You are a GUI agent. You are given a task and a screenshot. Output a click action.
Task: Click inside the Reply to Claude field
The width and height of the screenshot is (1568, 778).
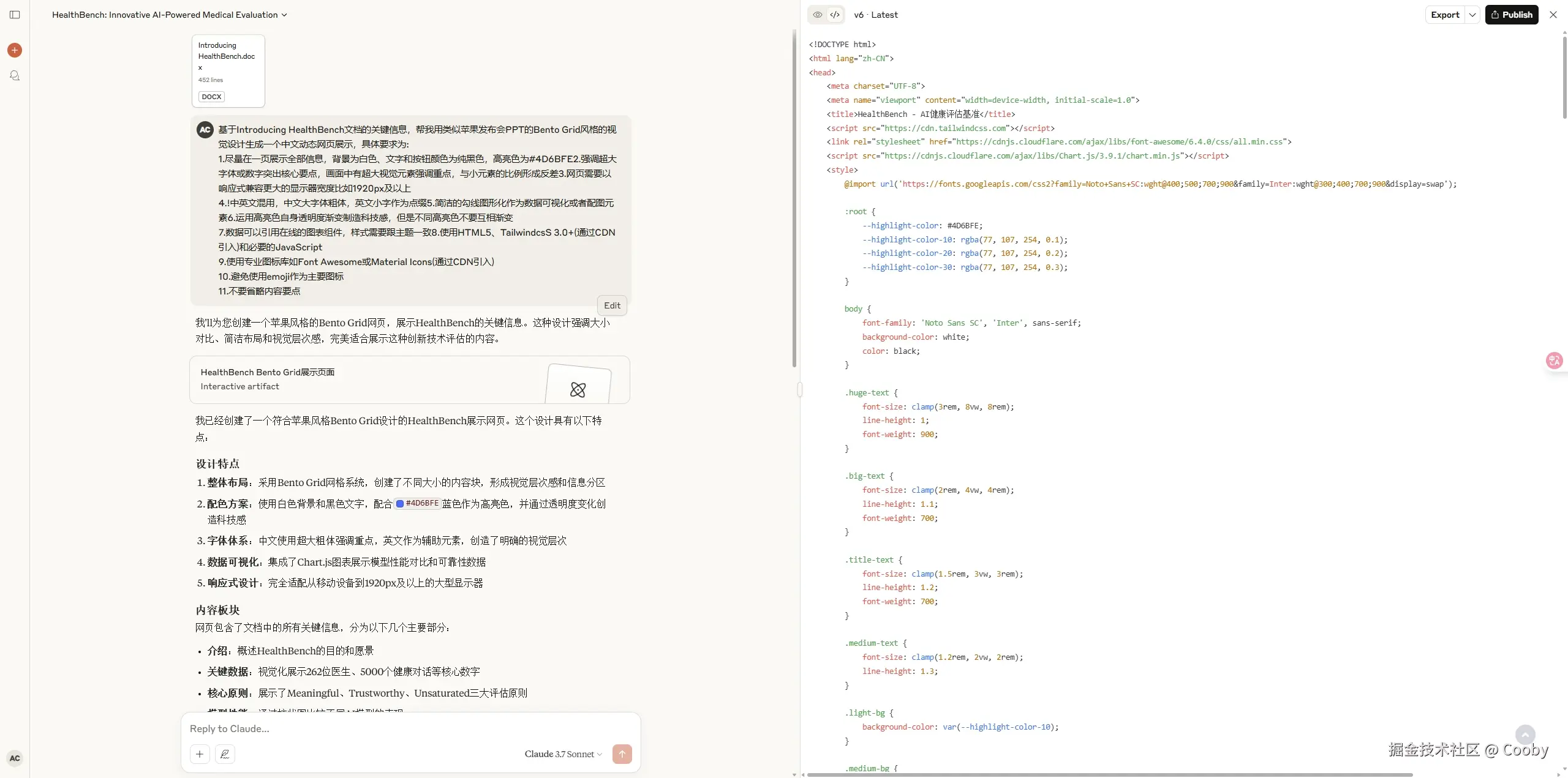click(x=367, y=728)
